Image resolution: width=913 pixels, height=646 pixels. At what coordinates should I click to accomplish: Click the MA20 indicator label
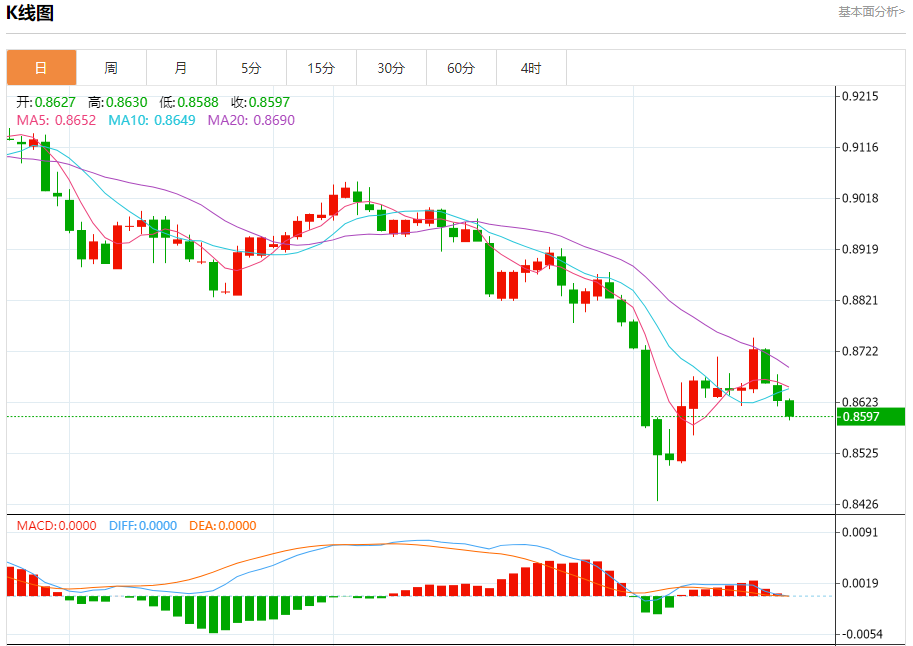click(251, 121)
